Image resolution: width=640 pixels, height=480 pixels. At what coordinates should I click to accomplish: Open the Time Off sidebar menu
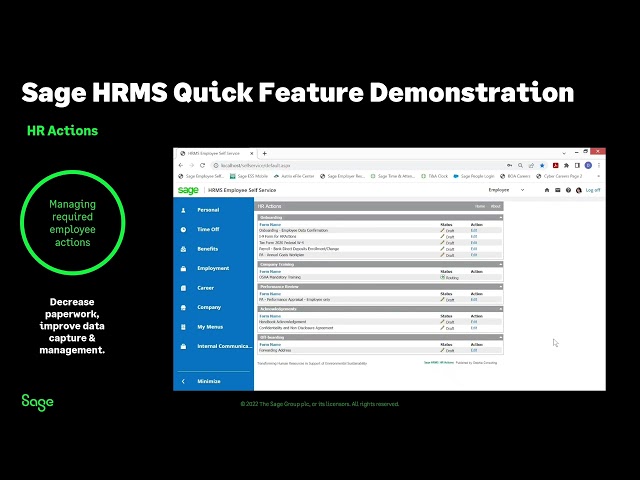coord(208,229)
